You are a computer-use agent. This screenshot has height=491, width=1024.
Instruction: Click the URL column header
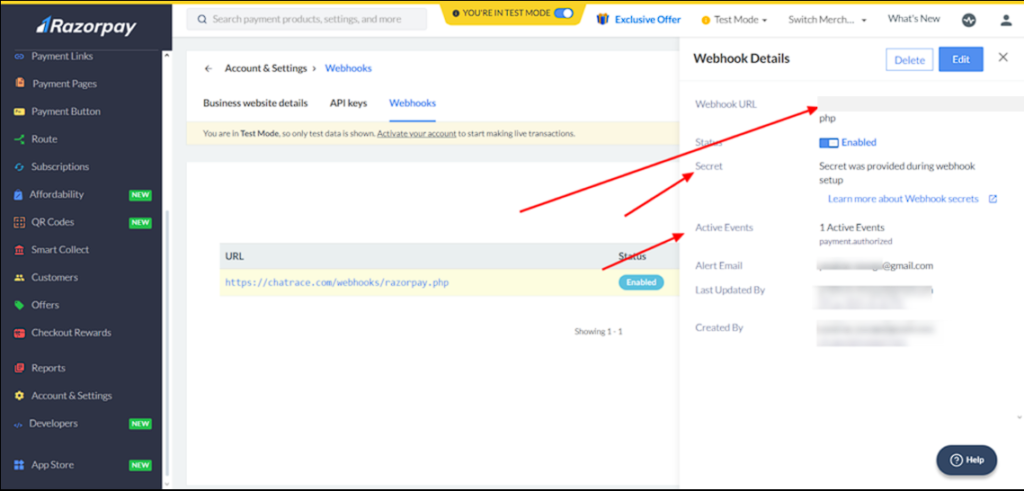coord(234,256)
